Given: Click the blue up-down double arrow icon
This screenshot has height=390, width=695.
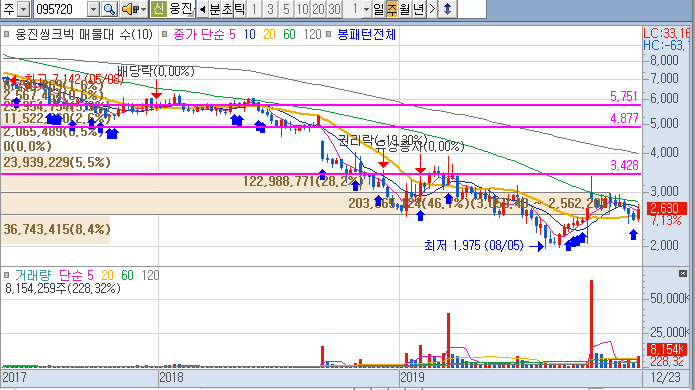Looking at the screenshot, I should pyautogui.click(x=447, y=9).
